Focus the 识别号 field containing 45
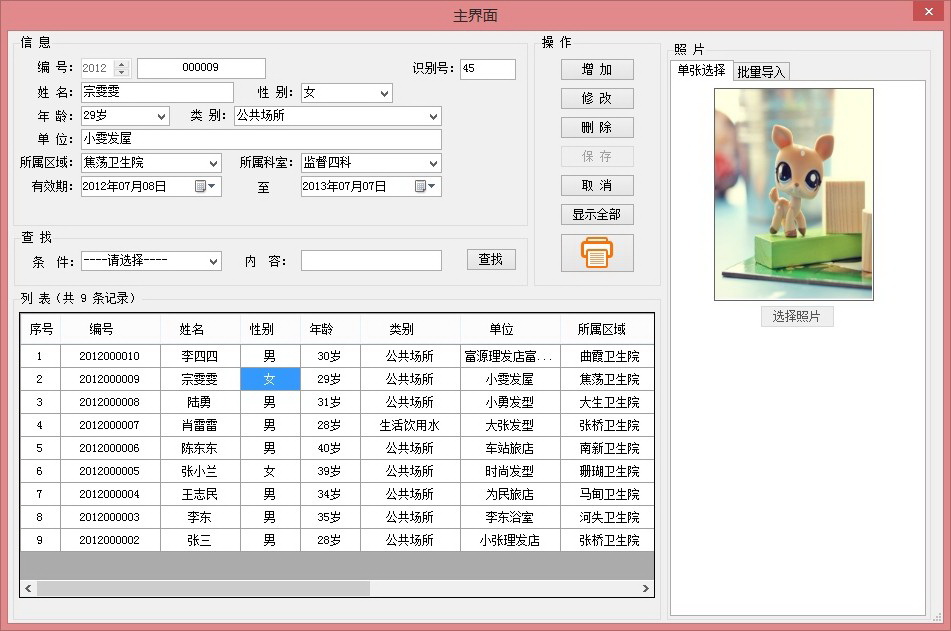Screen dimensions: 951x631 [x=488, y=69]
